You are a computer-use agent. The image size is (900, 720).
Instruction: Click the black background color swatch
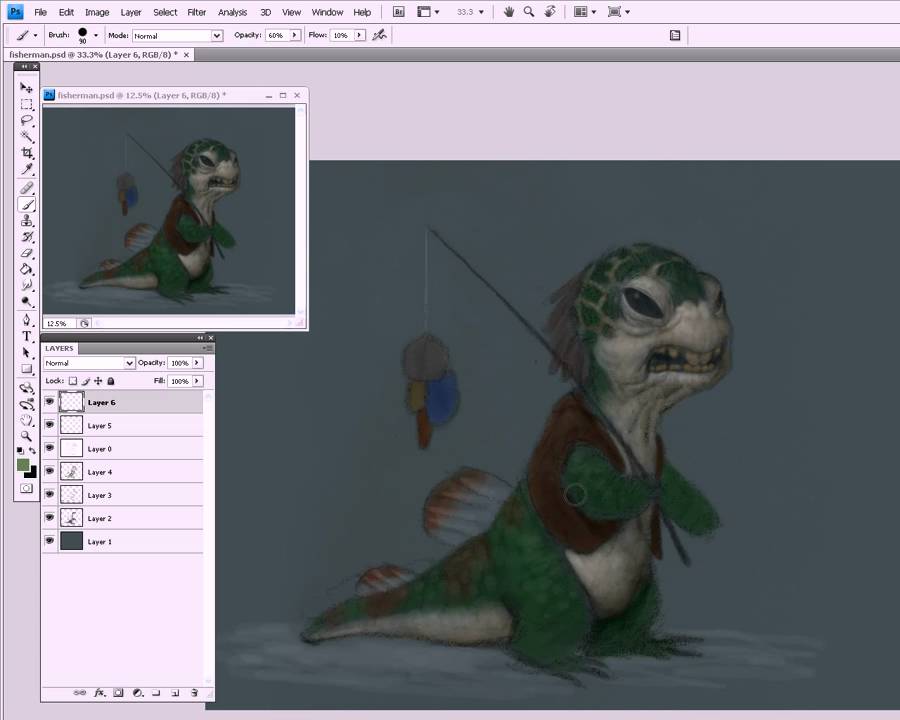click(x=32, y=473)
